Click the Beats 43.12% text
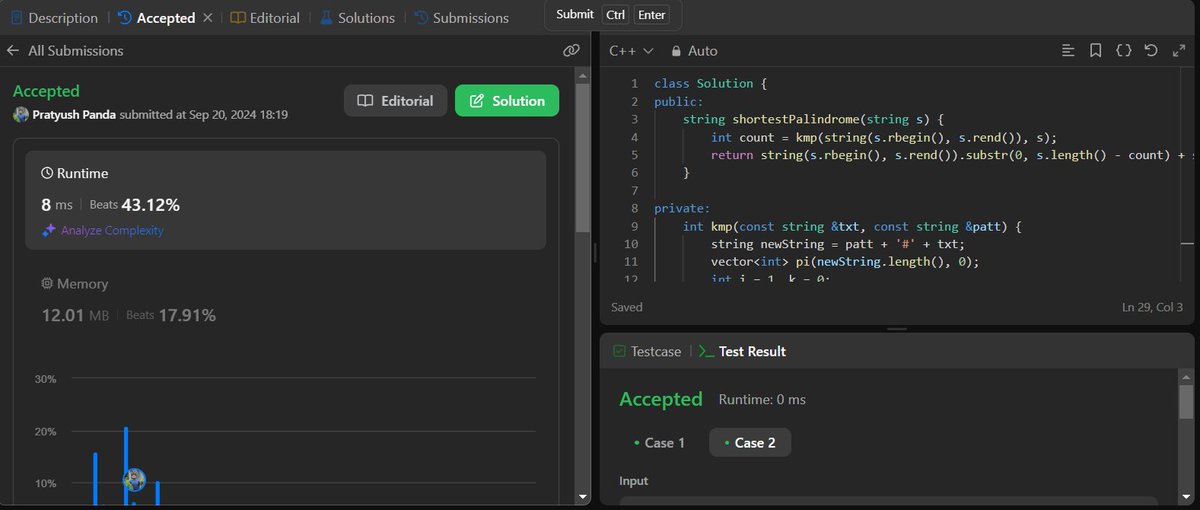The image size is (1200, 510). tap(135, 205)
